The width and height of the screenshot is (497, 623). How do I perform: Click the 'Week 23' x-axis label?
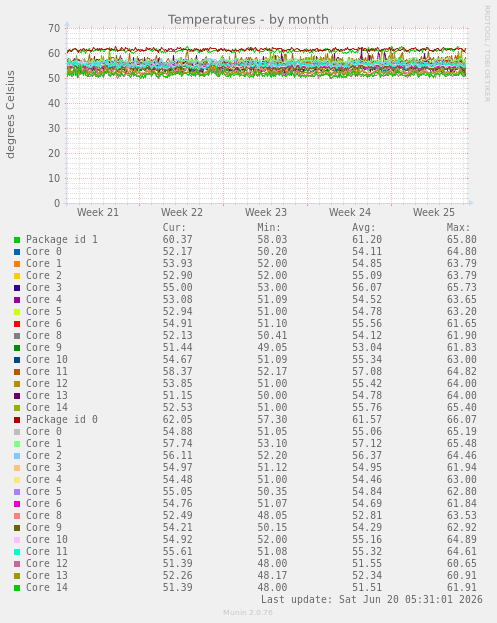[266, 212]
